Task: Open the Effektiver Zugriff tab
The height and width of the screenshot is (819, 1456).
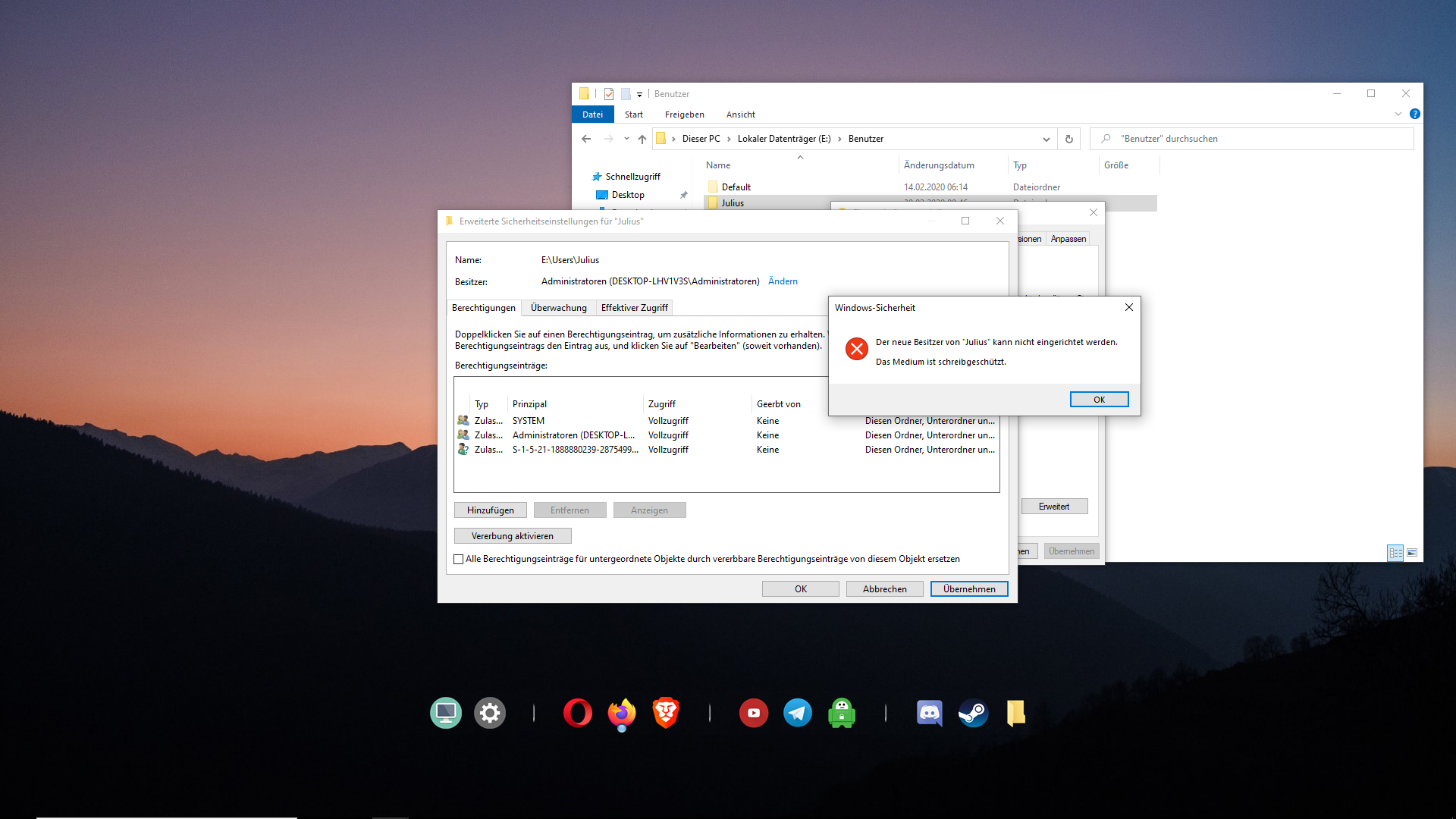Action: (x=634, y=308)
